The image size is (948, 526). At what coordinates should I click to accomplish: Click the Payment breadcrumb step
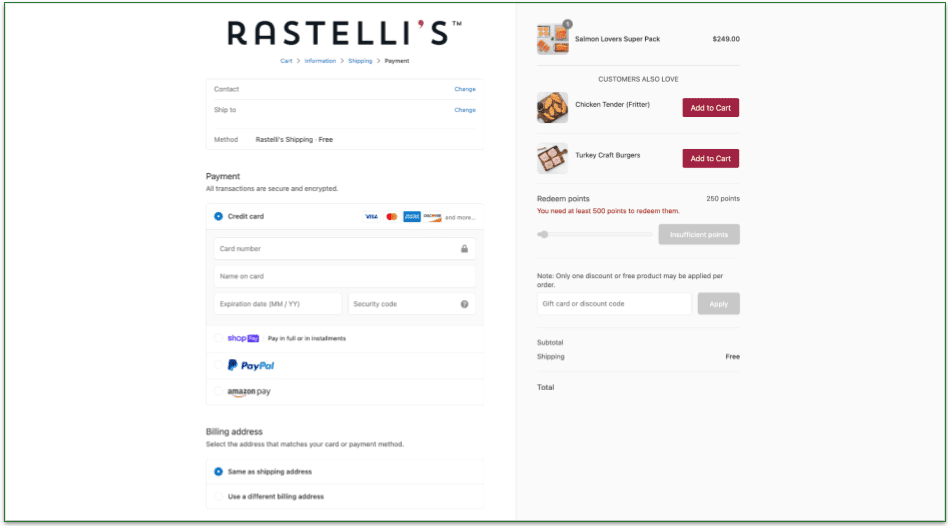tap(397, 61)
